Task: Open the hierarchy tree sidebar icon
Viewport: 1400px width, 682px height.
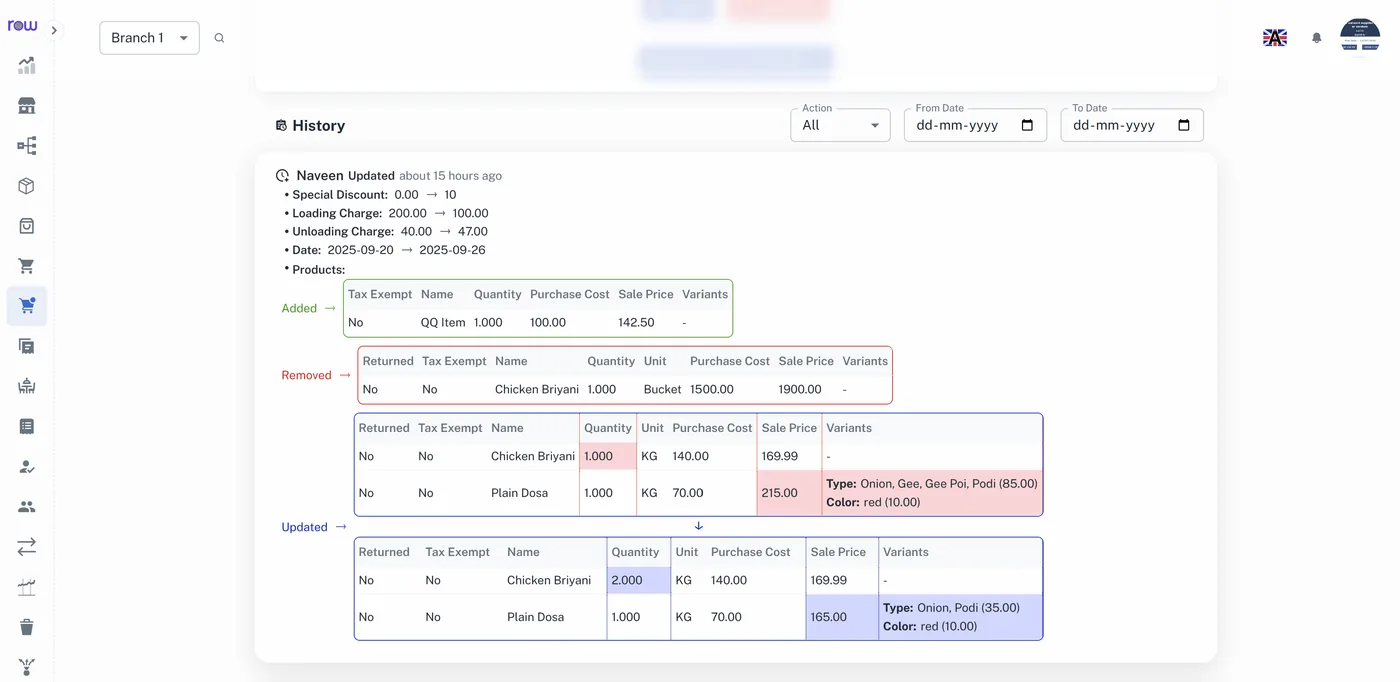Action: coord(27,146)
